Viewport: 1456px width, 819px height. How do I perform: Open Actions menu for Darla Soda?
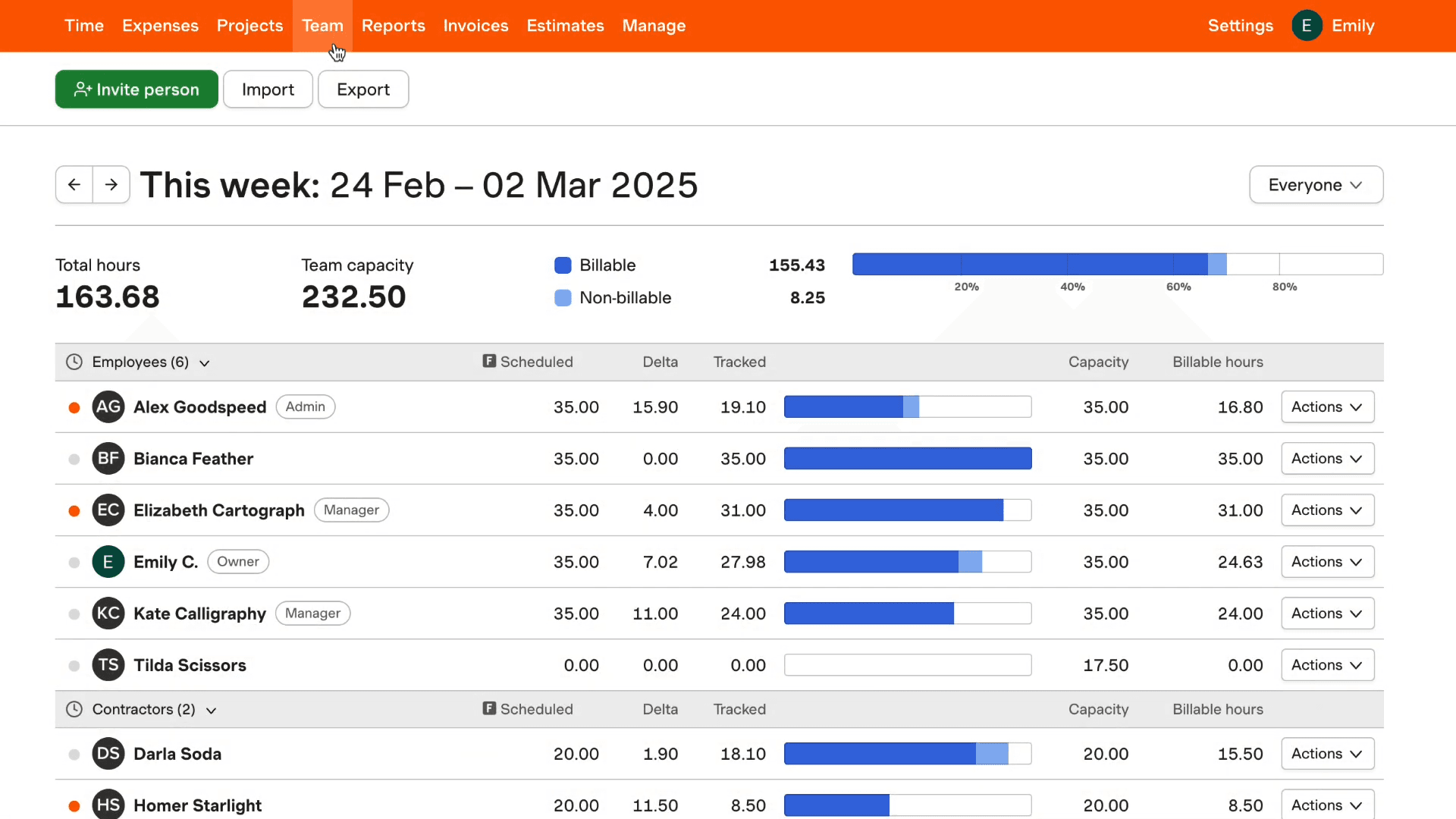1327,753
